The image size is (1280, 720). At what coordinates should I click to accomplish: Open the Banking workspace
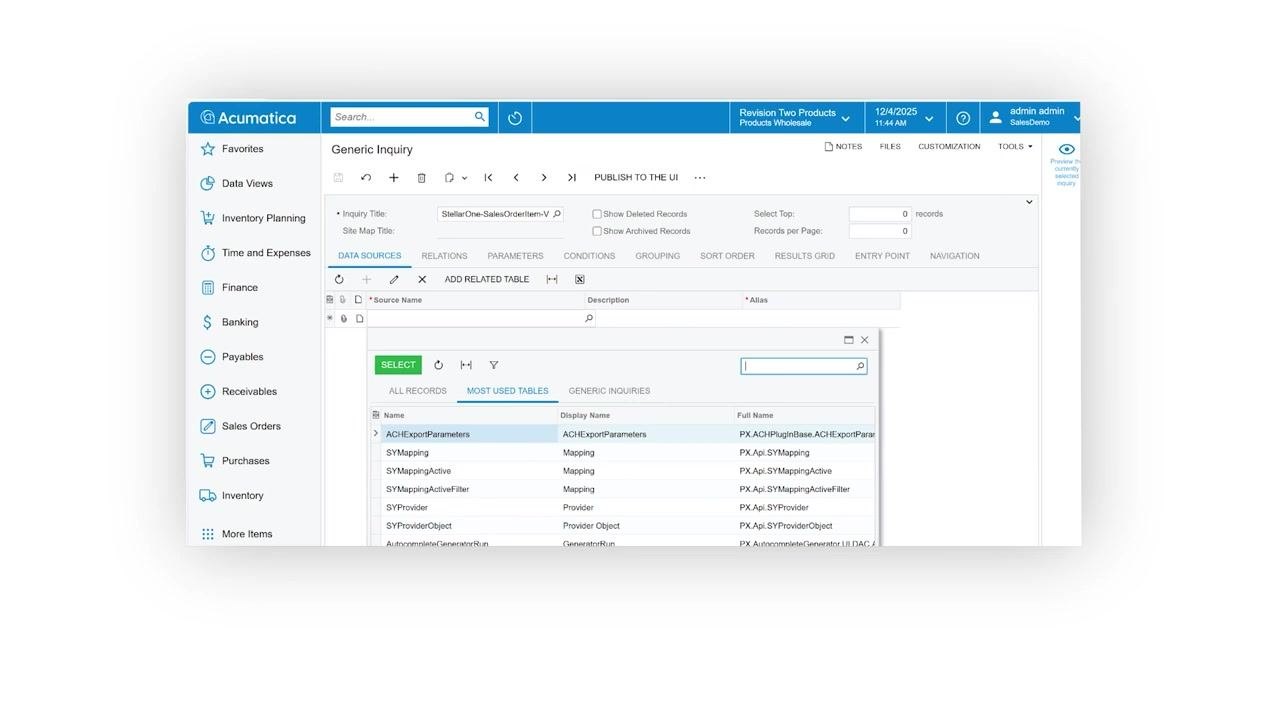(x=240, y=322)
